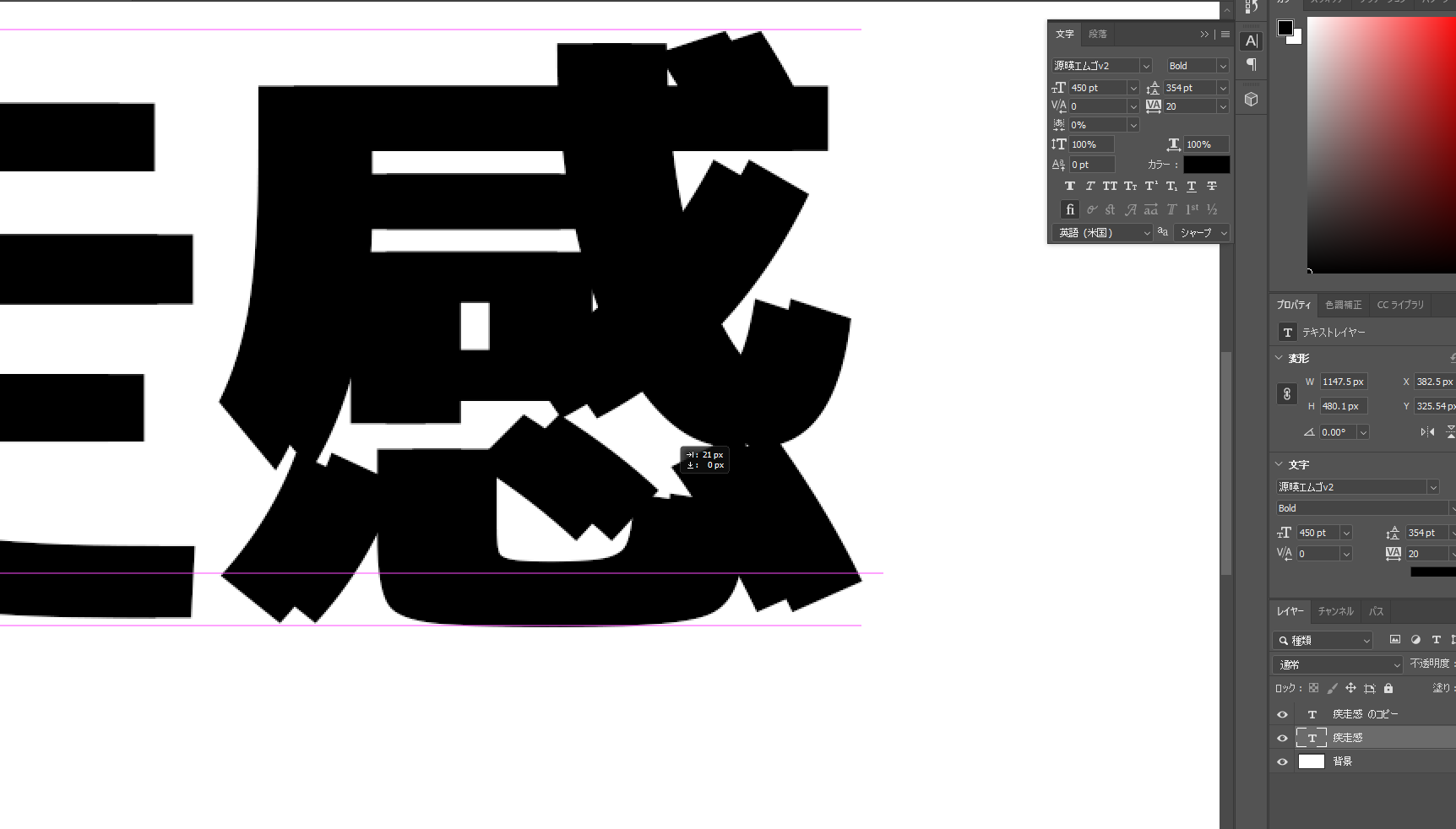This screenshot has height=829, width=1456.
Task: Click the swash OpenType icon
Action: (1131, 209)
